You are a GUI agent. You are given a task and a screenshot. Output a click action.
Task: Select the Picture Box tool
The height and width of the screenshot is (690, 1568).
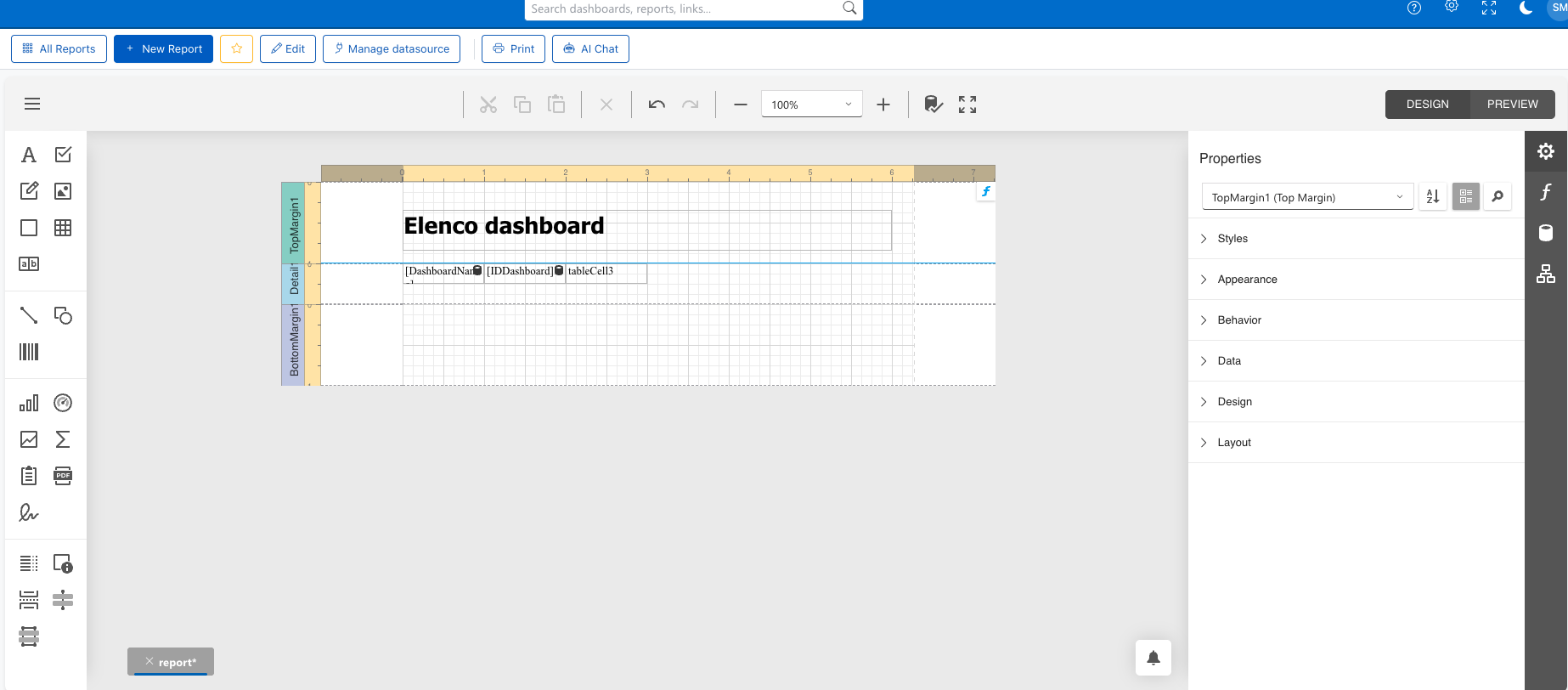coord(63,191)
